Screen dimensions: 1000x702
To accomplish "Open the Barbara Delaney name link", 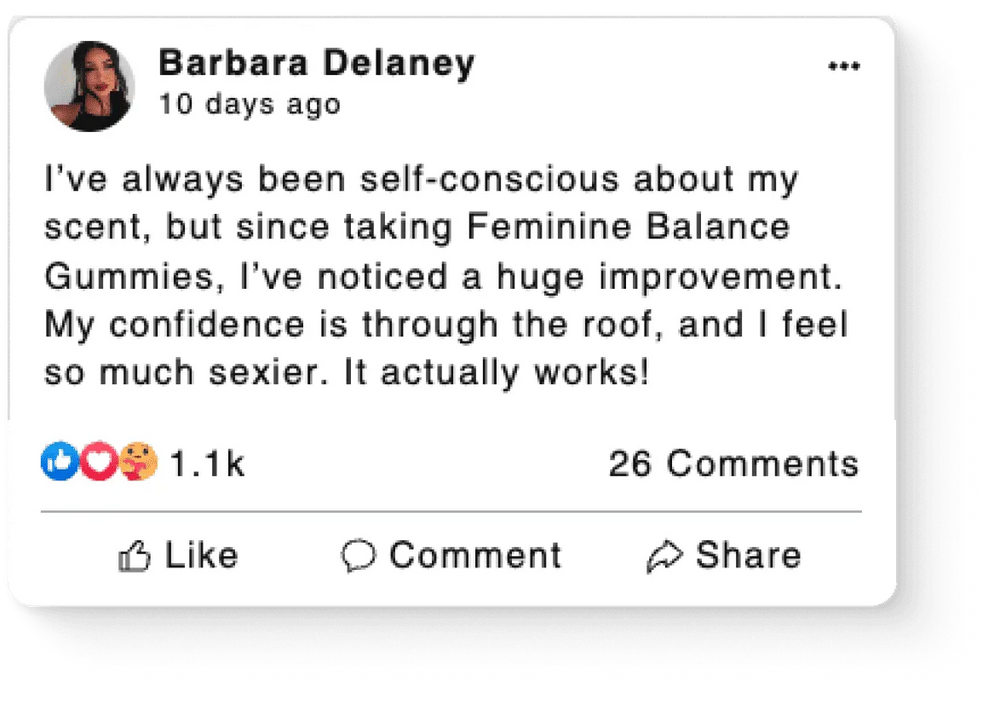I will point(316,64).
